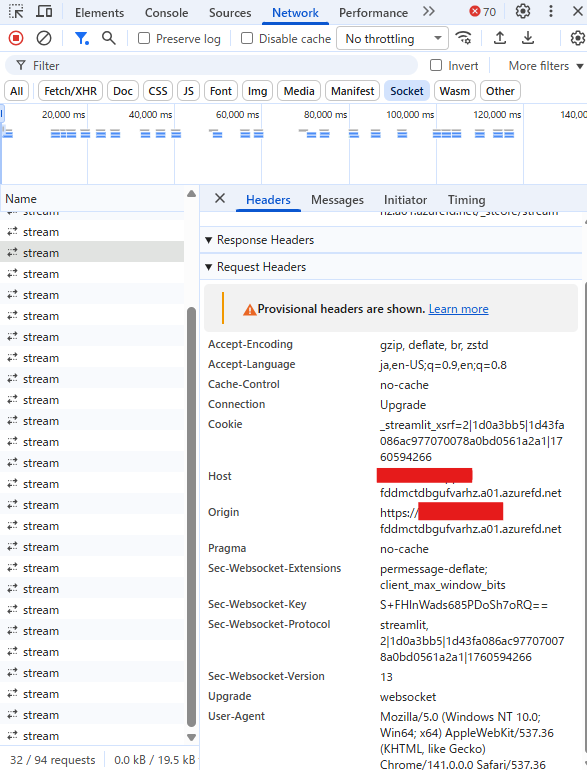Open the Learn more link
The image size is (587, 770).
click(x=458, y=309)
